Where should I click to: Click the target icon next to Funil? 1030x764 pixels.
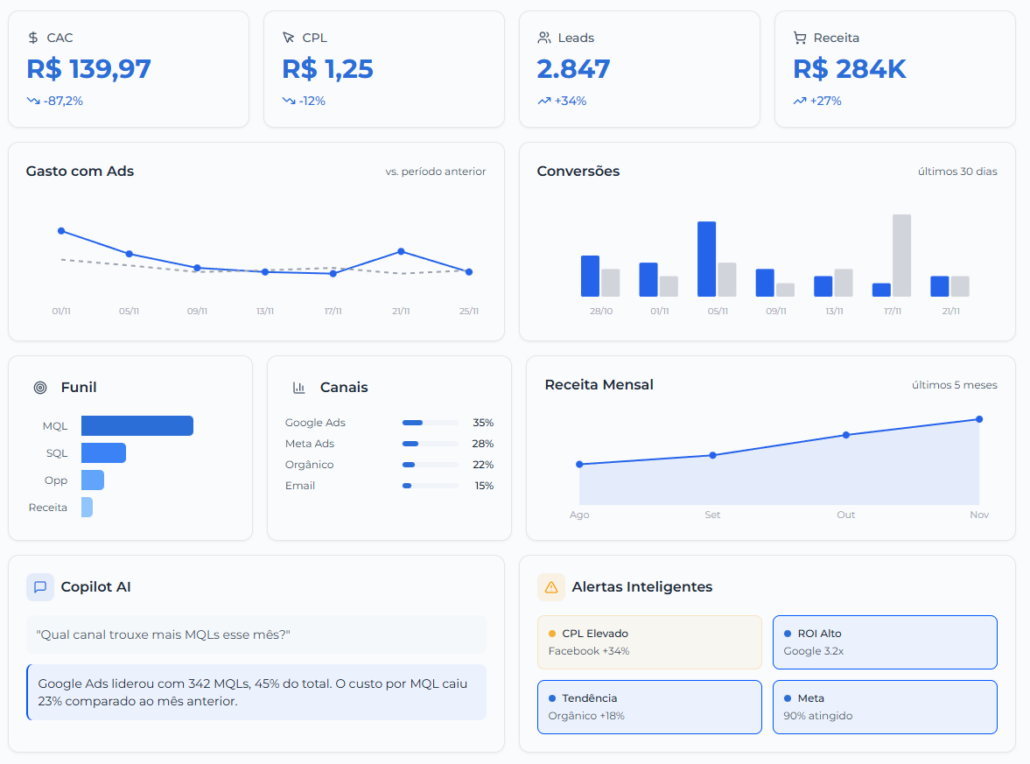coord(40,387)
